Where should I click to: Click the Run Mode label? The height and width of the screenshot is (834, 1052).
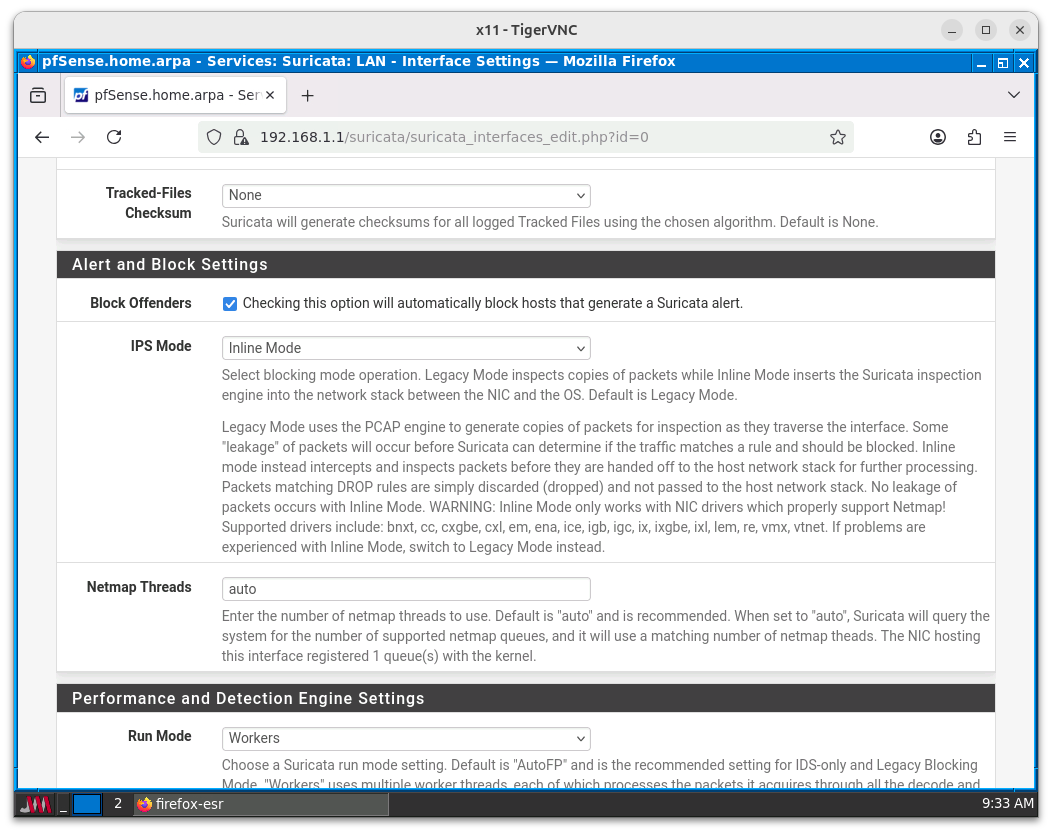point(160,736)
